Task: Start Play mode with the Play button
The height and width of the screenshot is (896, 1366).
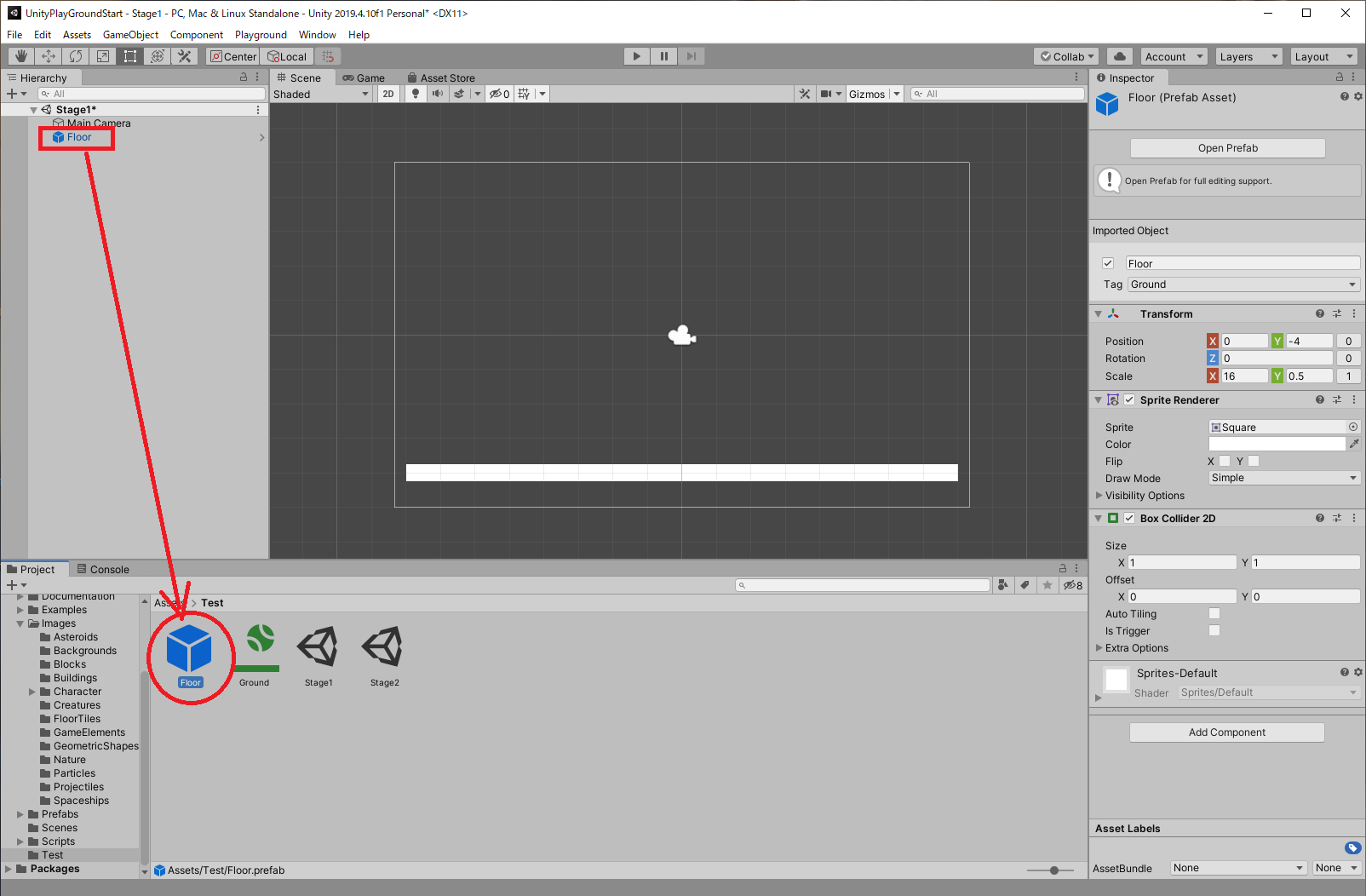Action: [x=636, y=56]
